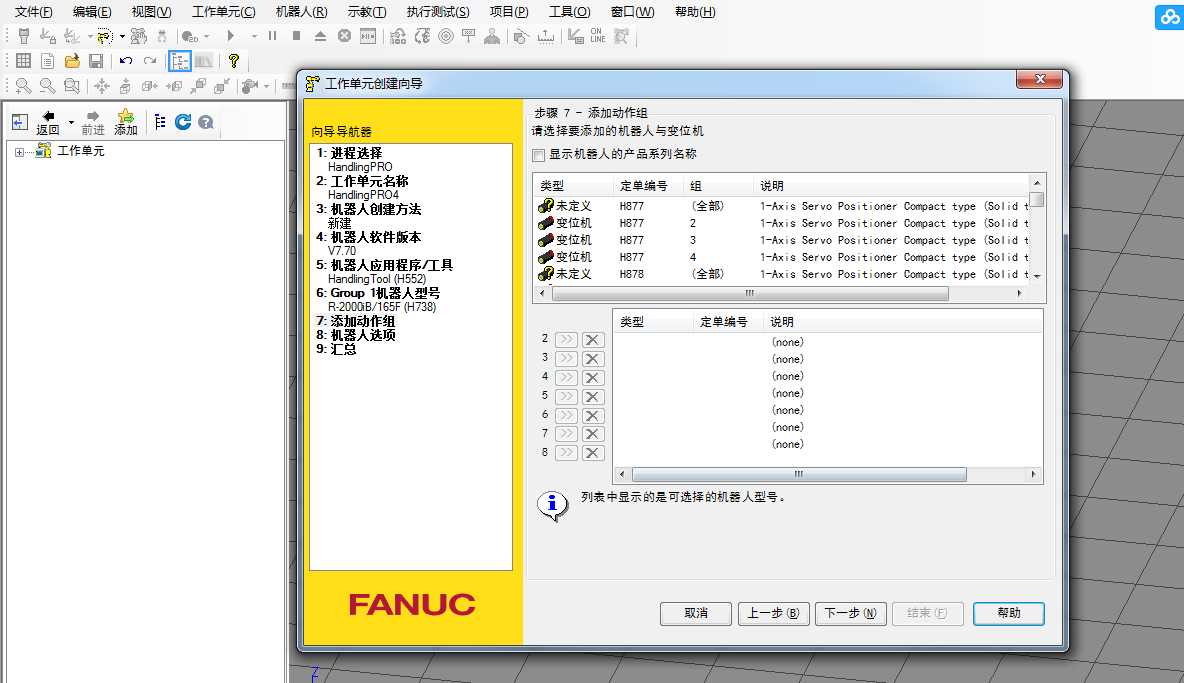Click the yellow robot selection icon
The image size is (1184, 683).
click(x=104, y=36)
